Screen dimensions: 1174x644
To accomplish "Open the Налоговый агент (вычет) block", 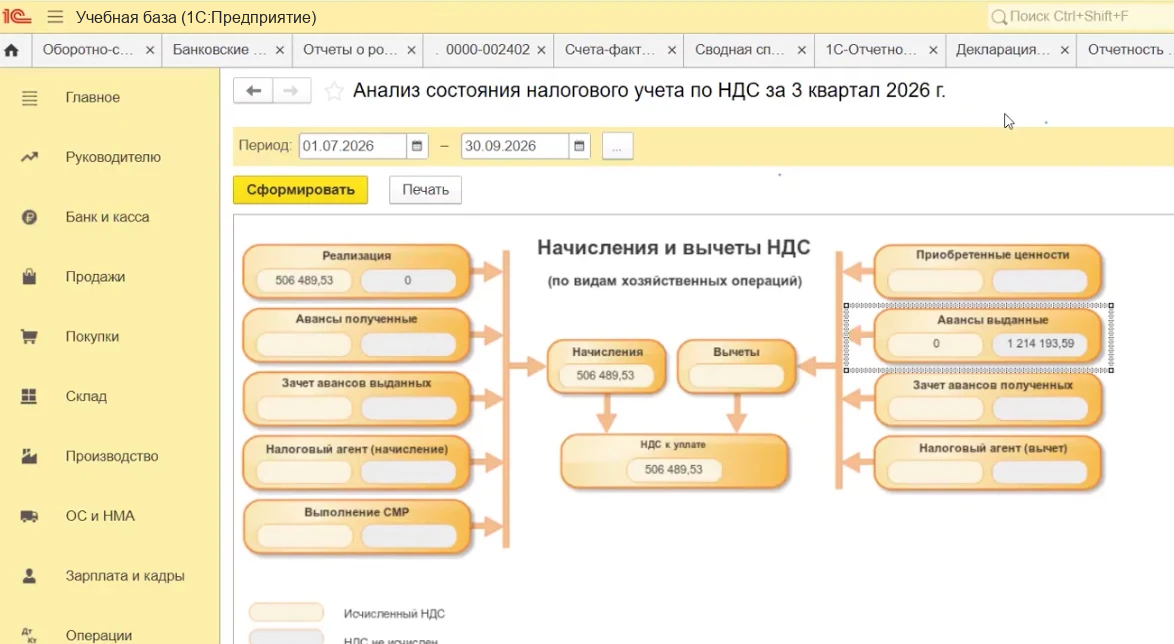I will click(x=988, y=464).
